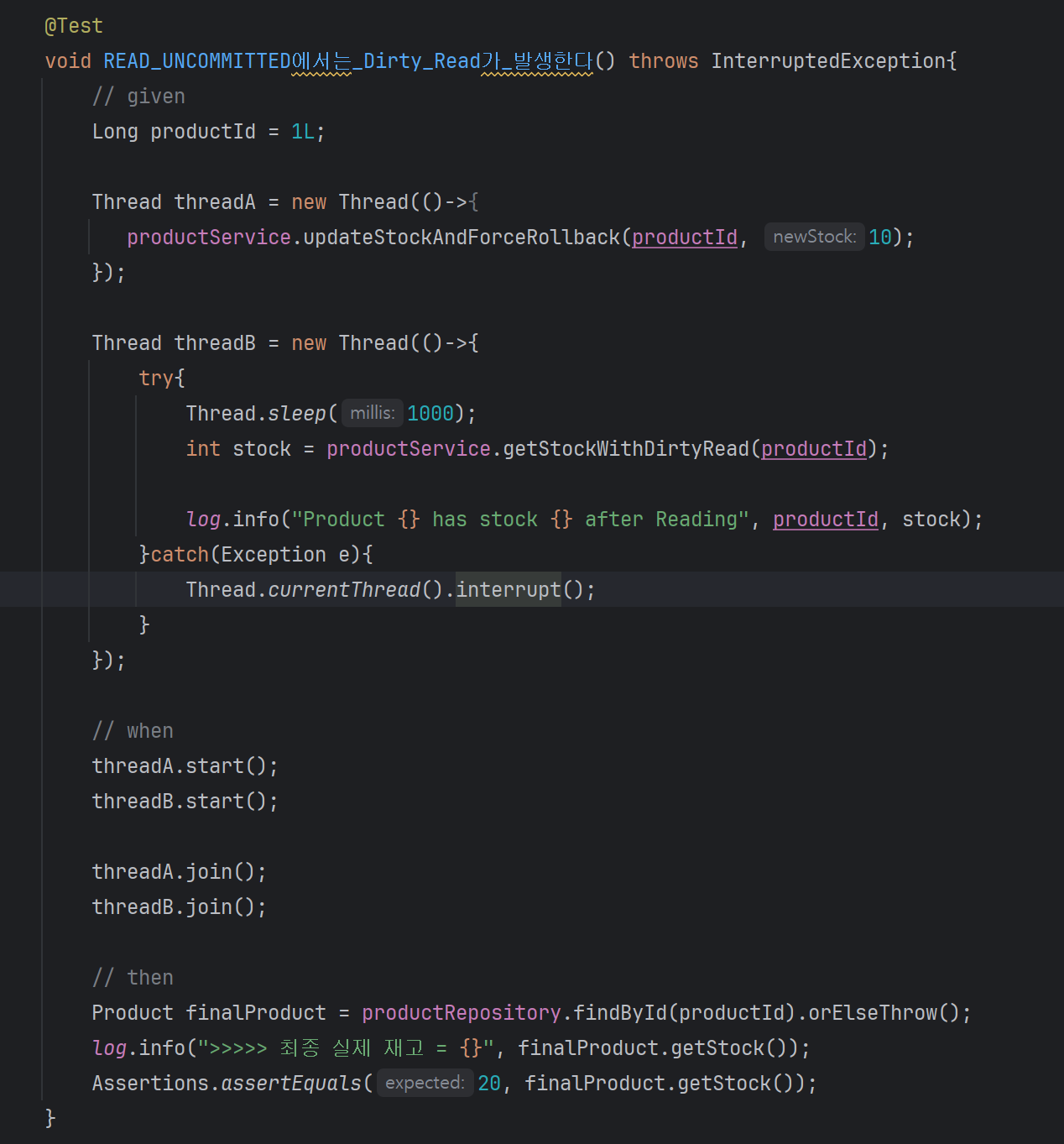Click the method name READ_UNCOMMITTED에서는_Dirty_Read가_발생한다
1064x1144 pixels.
coord(348,61)
